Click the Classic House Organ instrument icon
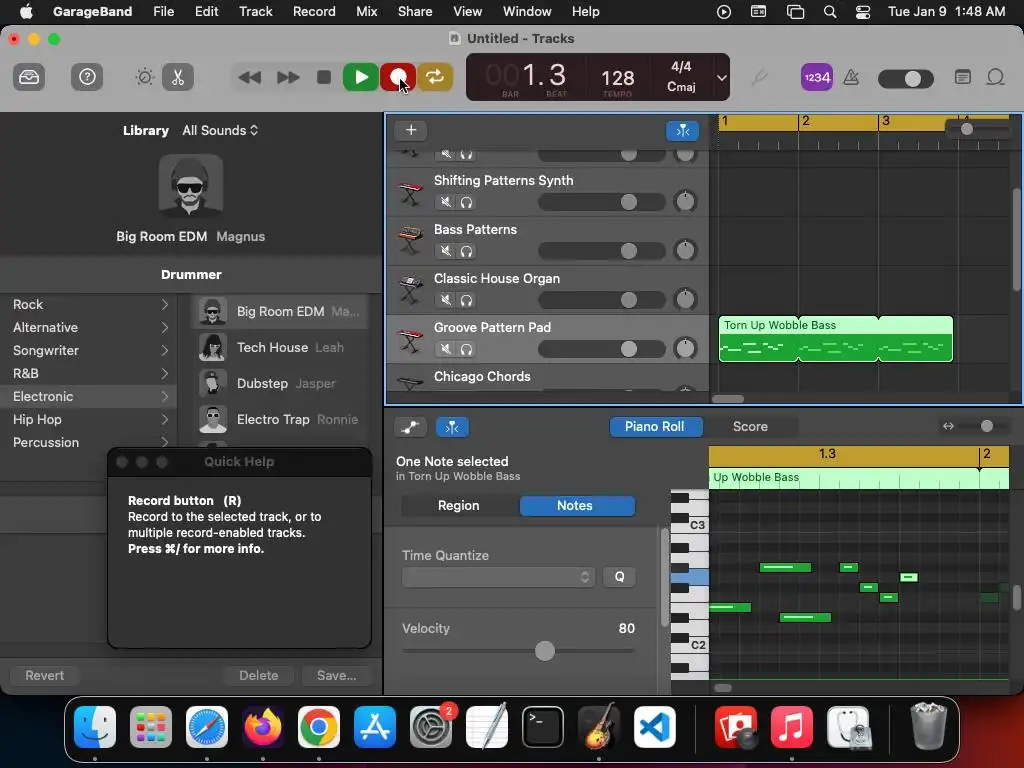This screenshot has height=768, width=1024. 410,289
